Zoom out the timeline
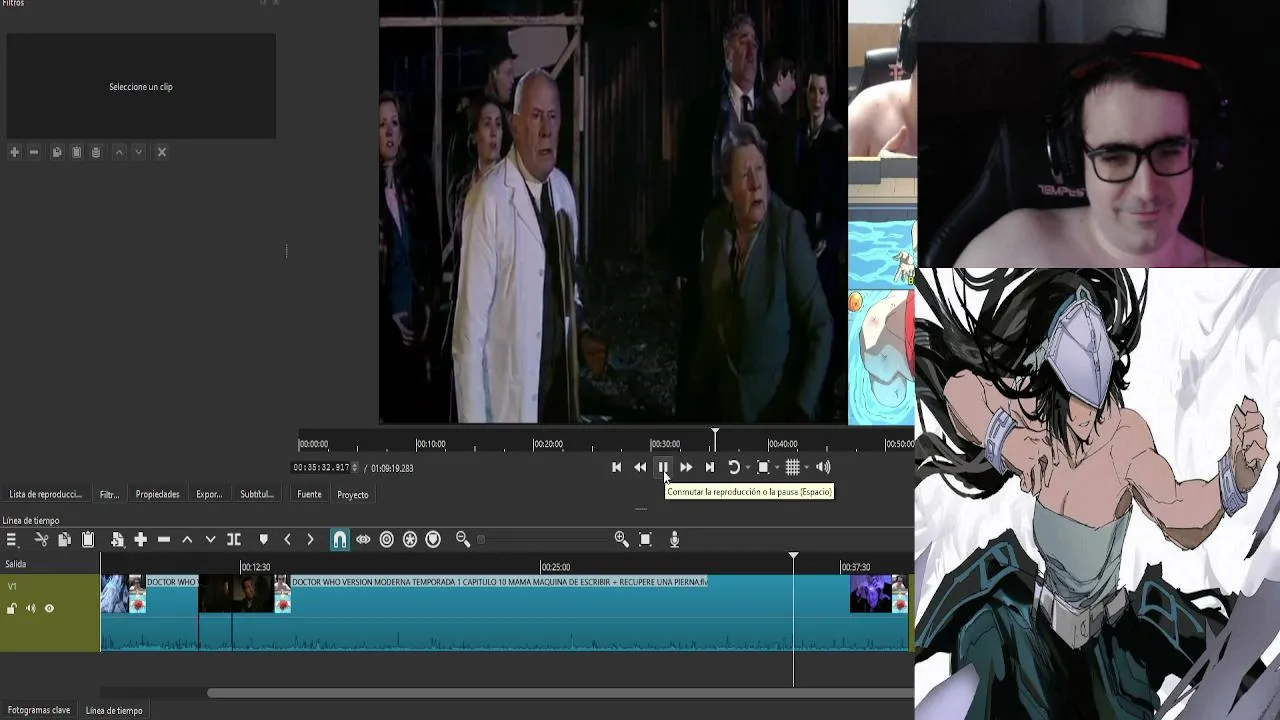The height and width of the screenshot is (720, 1280). [x=463, y=540]
